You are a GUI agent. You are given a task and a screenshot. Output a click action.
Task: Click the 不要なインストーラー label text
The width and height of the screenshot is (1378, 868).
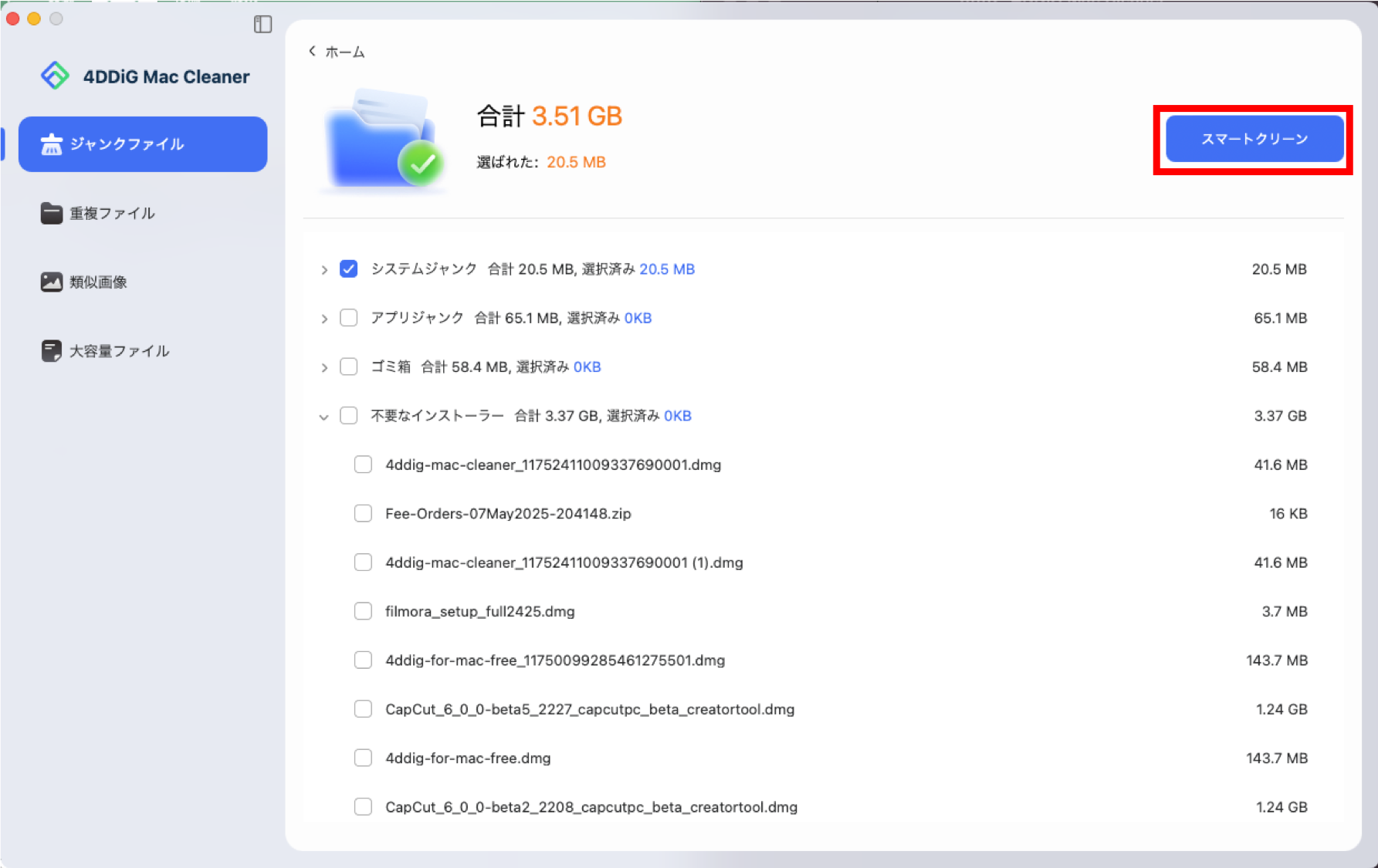[437, 415]
